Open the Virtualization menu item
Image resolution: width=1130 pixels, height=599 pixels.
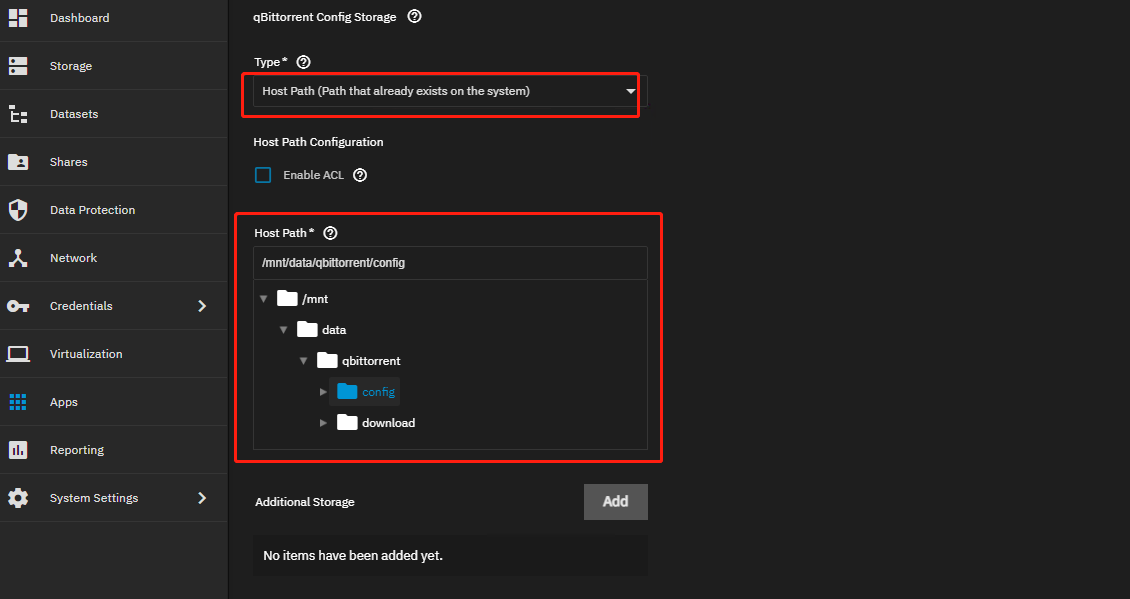pos(114,354)
